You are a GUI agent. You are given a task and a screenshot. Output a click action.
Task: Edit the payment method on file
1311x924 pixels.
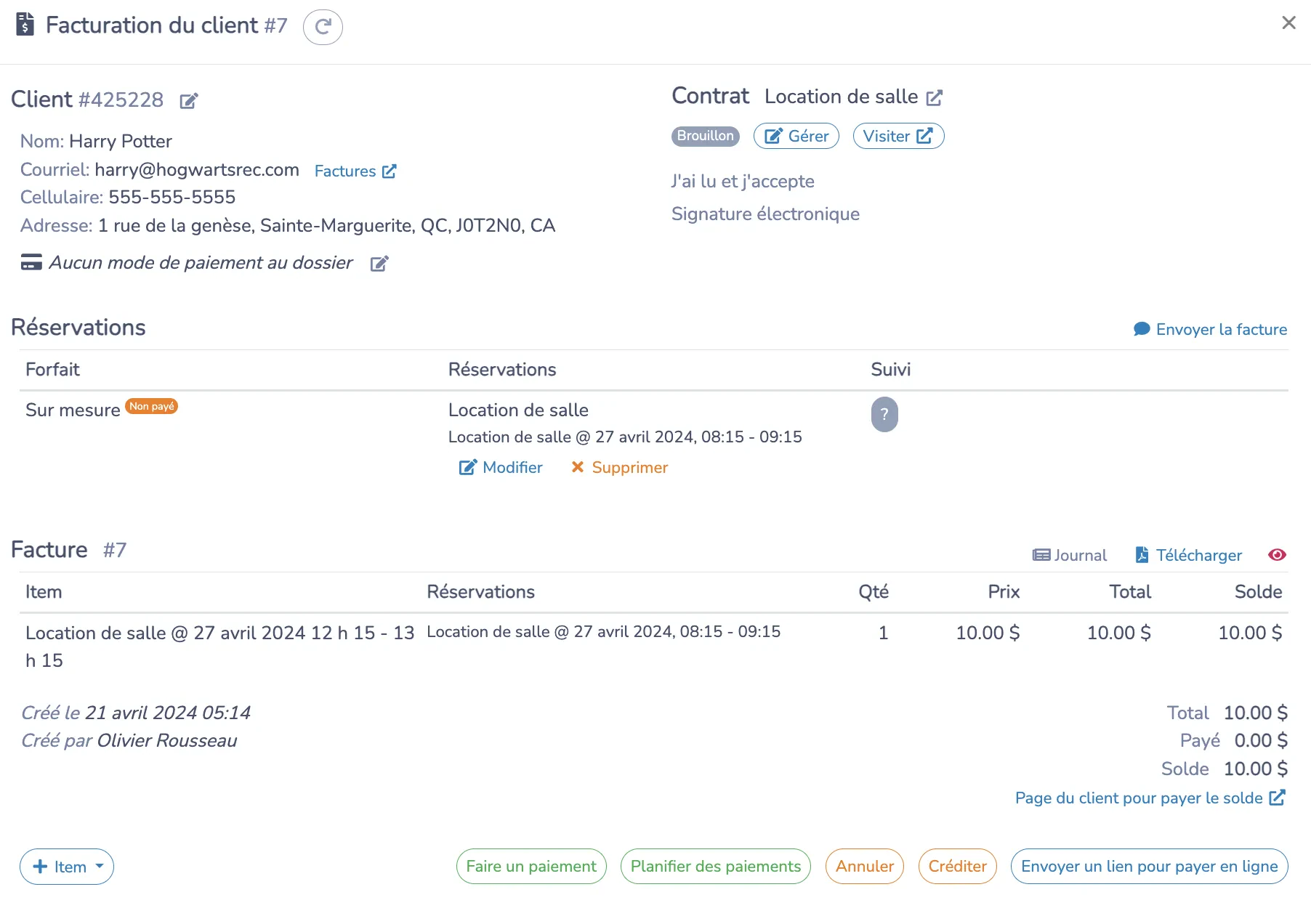point(379,263)
